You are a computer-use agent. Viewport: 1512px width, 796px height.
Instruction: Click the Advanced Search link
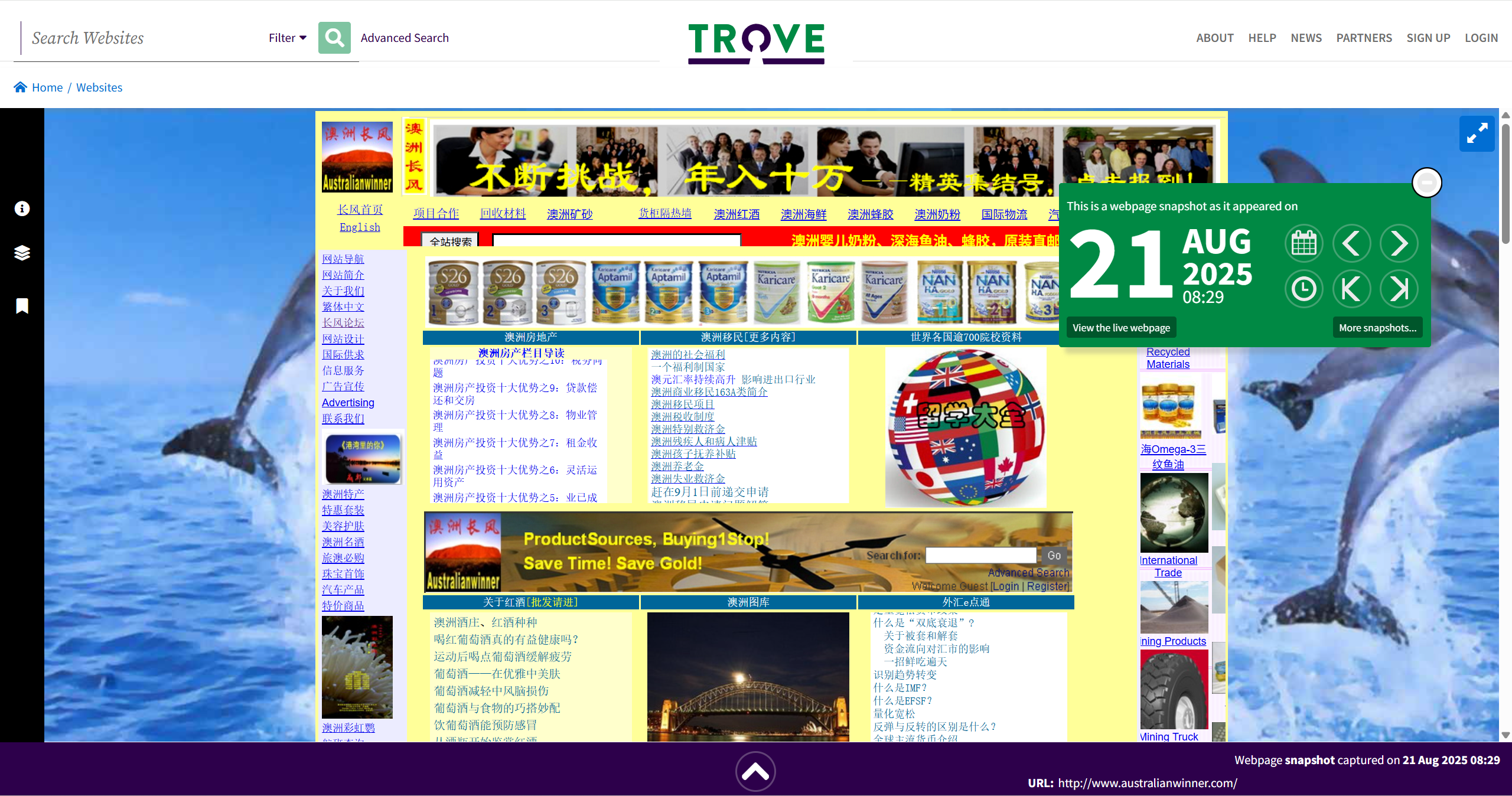405,38
